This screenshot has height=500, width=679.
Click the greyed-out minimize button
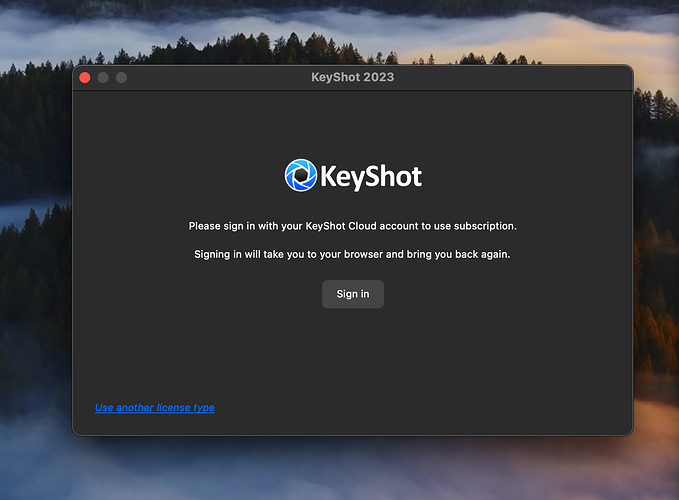tap(103, 77)
